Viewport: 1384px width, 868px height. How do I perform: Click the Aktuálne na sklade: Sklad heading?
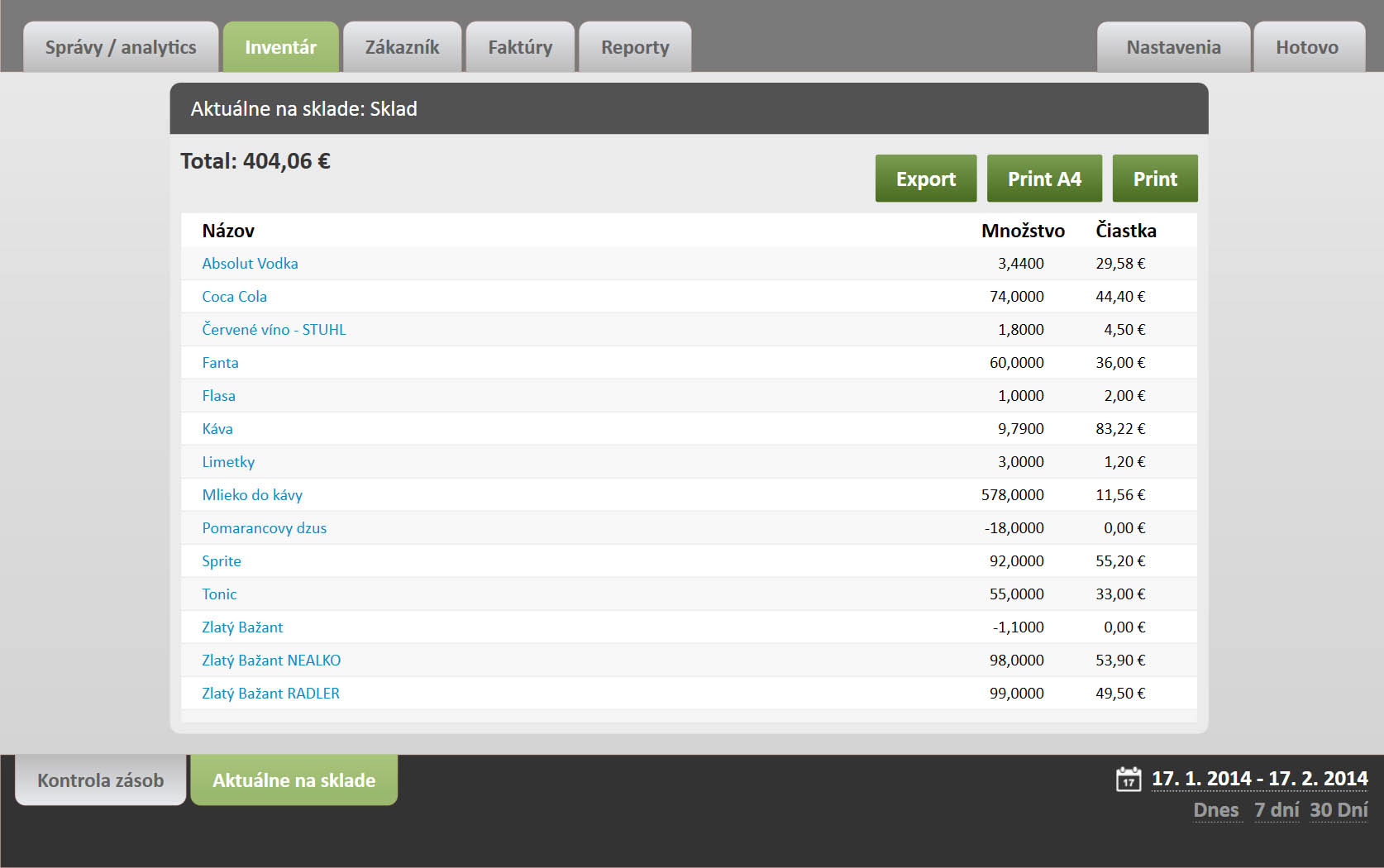(x=303, y=109)
